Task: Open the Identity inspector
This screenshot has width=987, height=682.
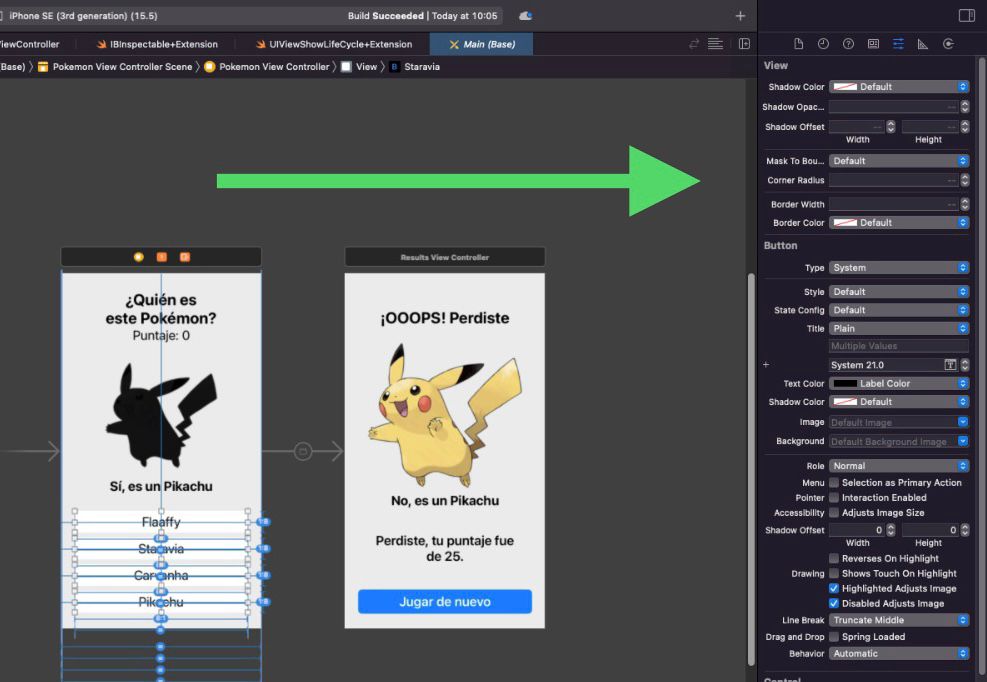Action: [x=873, y=43]
